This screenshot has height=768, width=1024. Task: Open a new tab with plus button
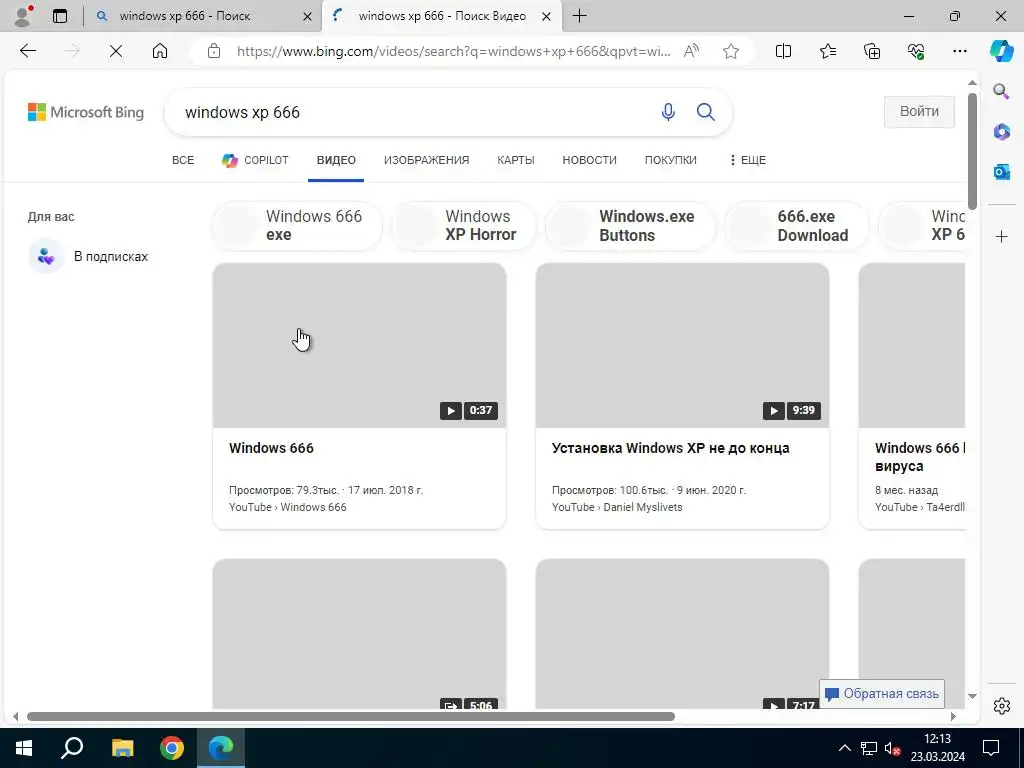[579, 16]
